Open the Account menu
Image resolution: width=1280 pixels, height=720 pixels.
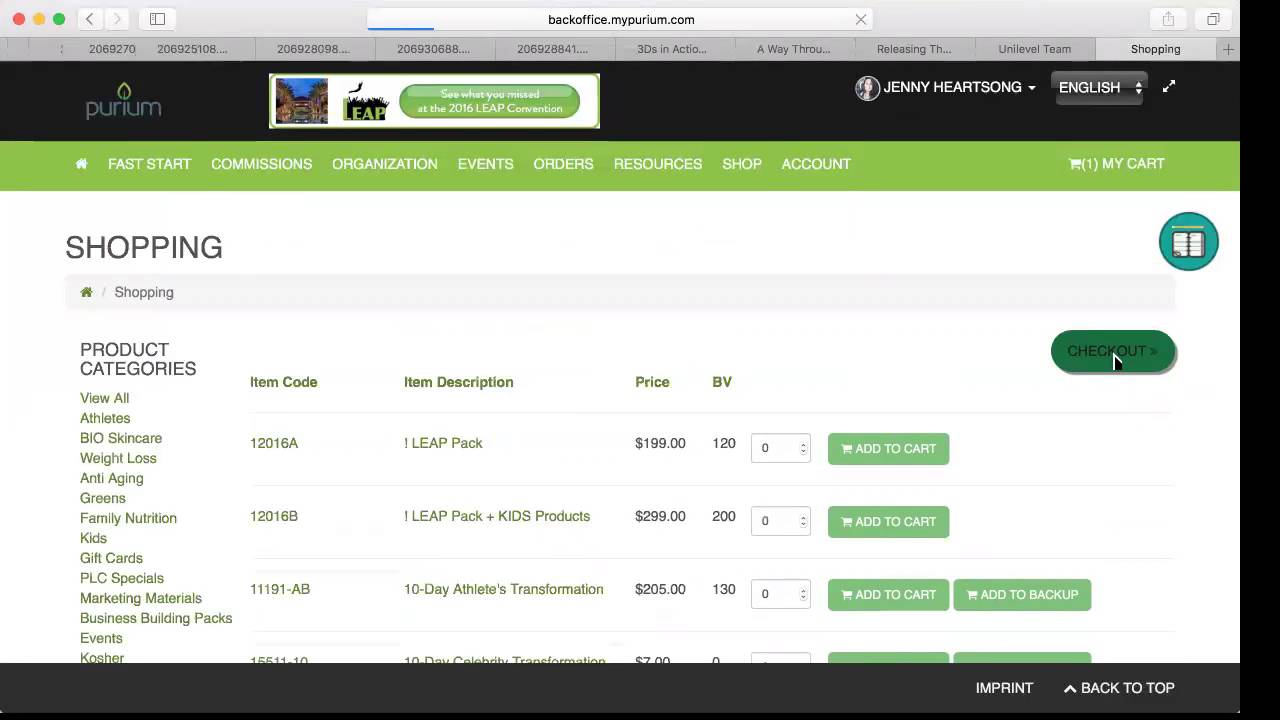tap(816, 164)
